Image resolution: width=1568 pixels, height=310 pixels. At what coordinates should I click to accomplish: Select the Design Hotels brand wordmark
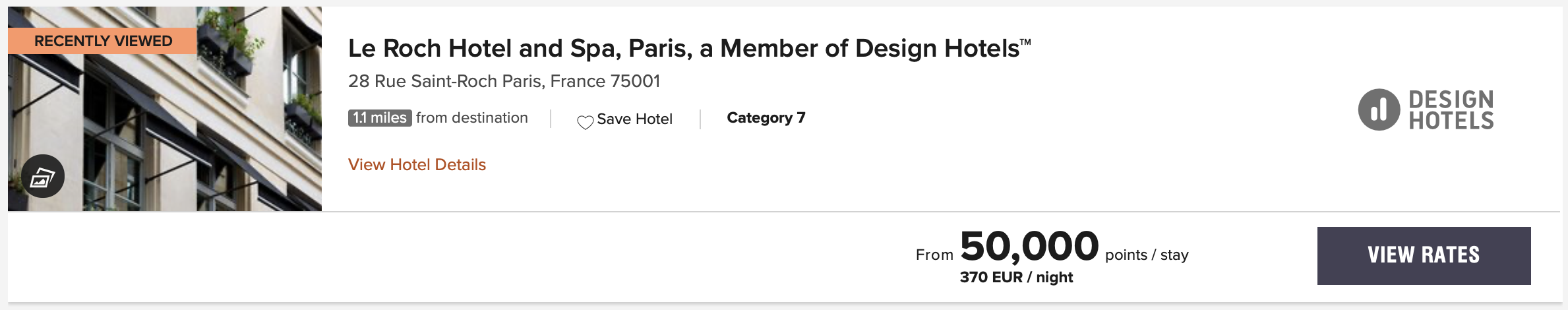(x=1451, y=109)
